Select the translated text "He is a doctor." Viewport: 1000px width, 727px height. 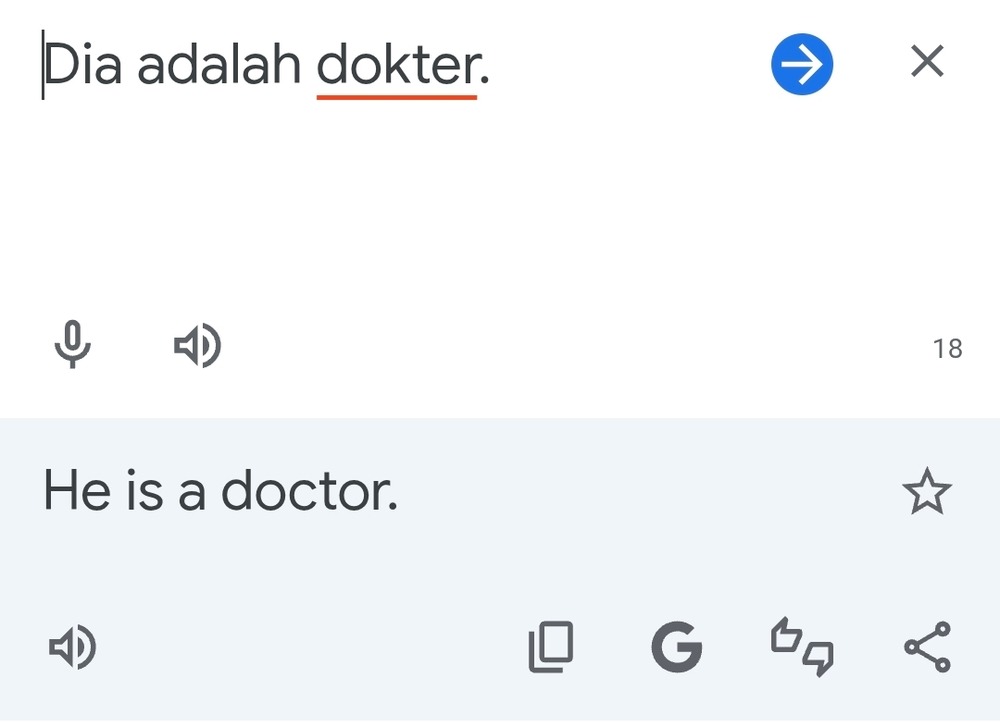pyautogui.click(x=220, y=492)
